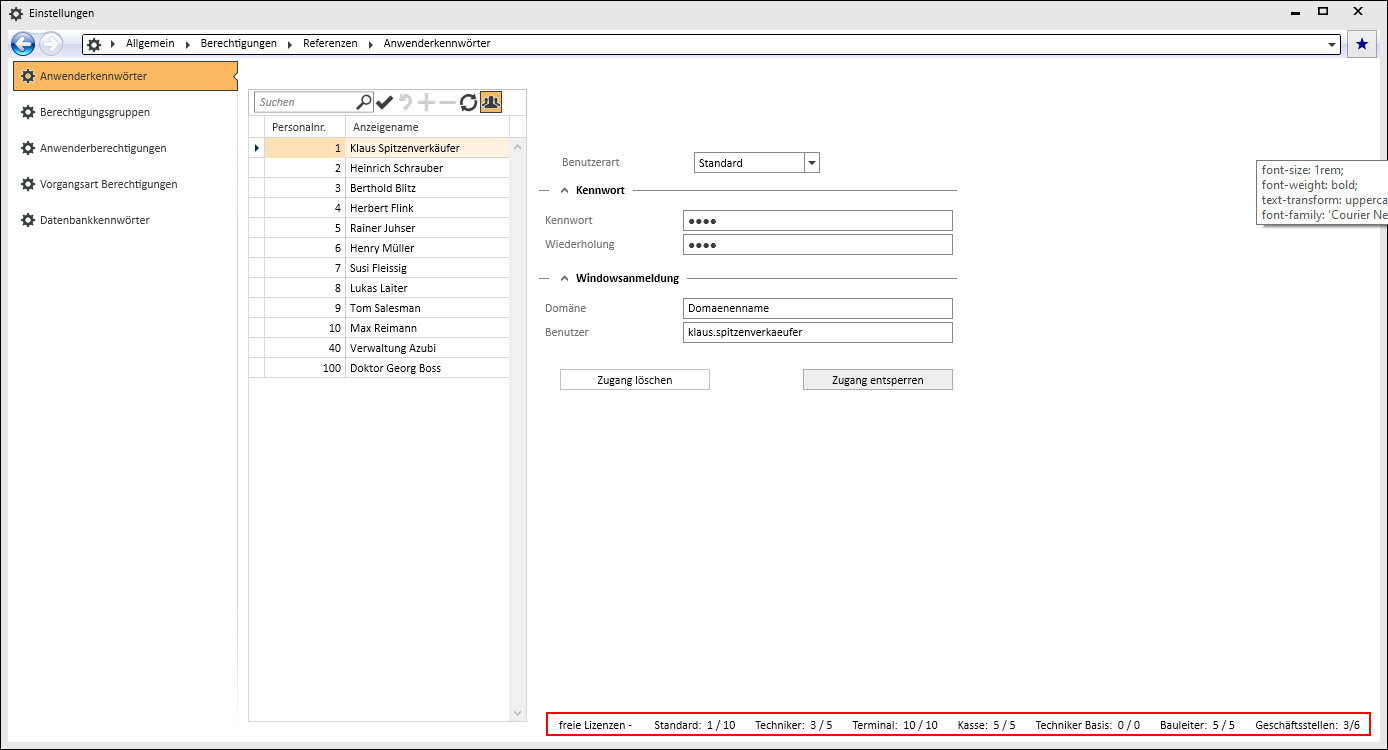Click the plus add-record icon
The width and height of the screenshot is (1388, 750).
pos(427,102)
